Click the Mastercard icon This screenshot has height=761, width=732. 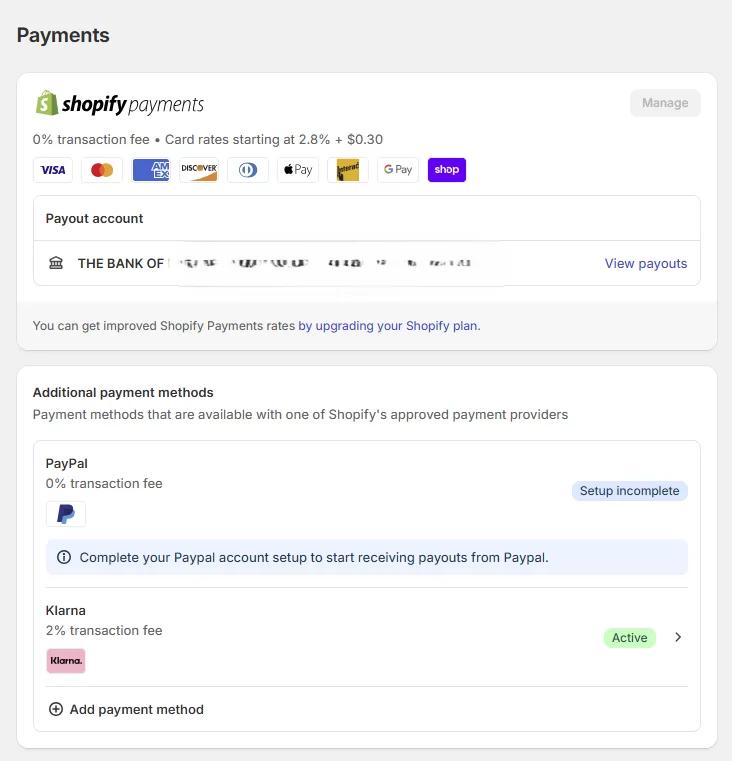(x=102, y=170)
